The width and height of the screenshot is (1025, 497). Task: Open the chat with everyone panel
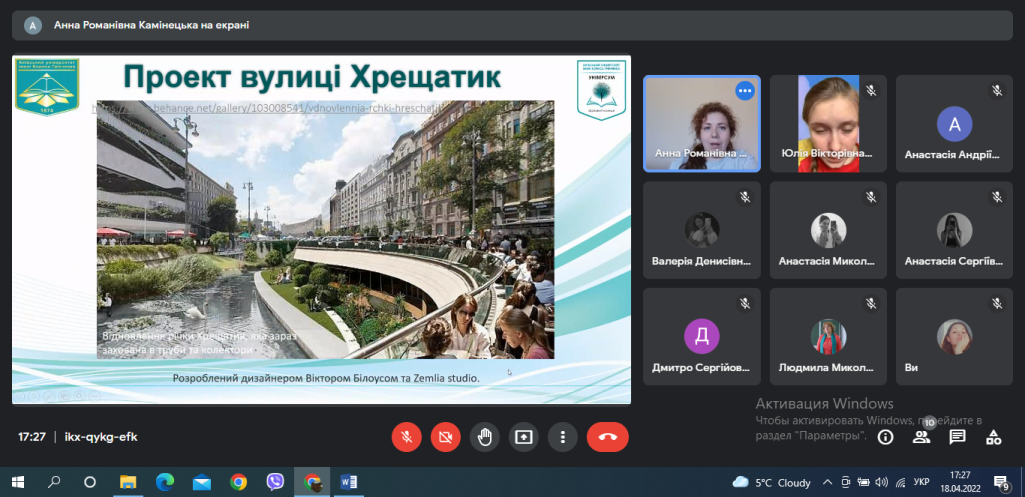point(957,437)
